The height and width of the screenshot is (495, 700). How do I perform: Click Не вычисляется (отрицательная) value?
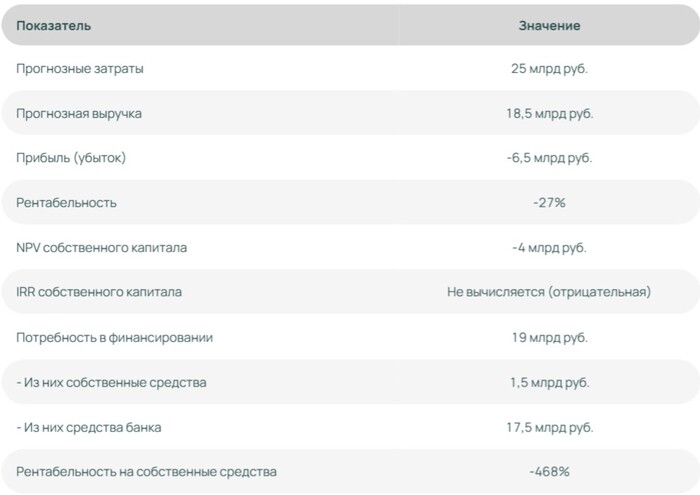[549, 292]
